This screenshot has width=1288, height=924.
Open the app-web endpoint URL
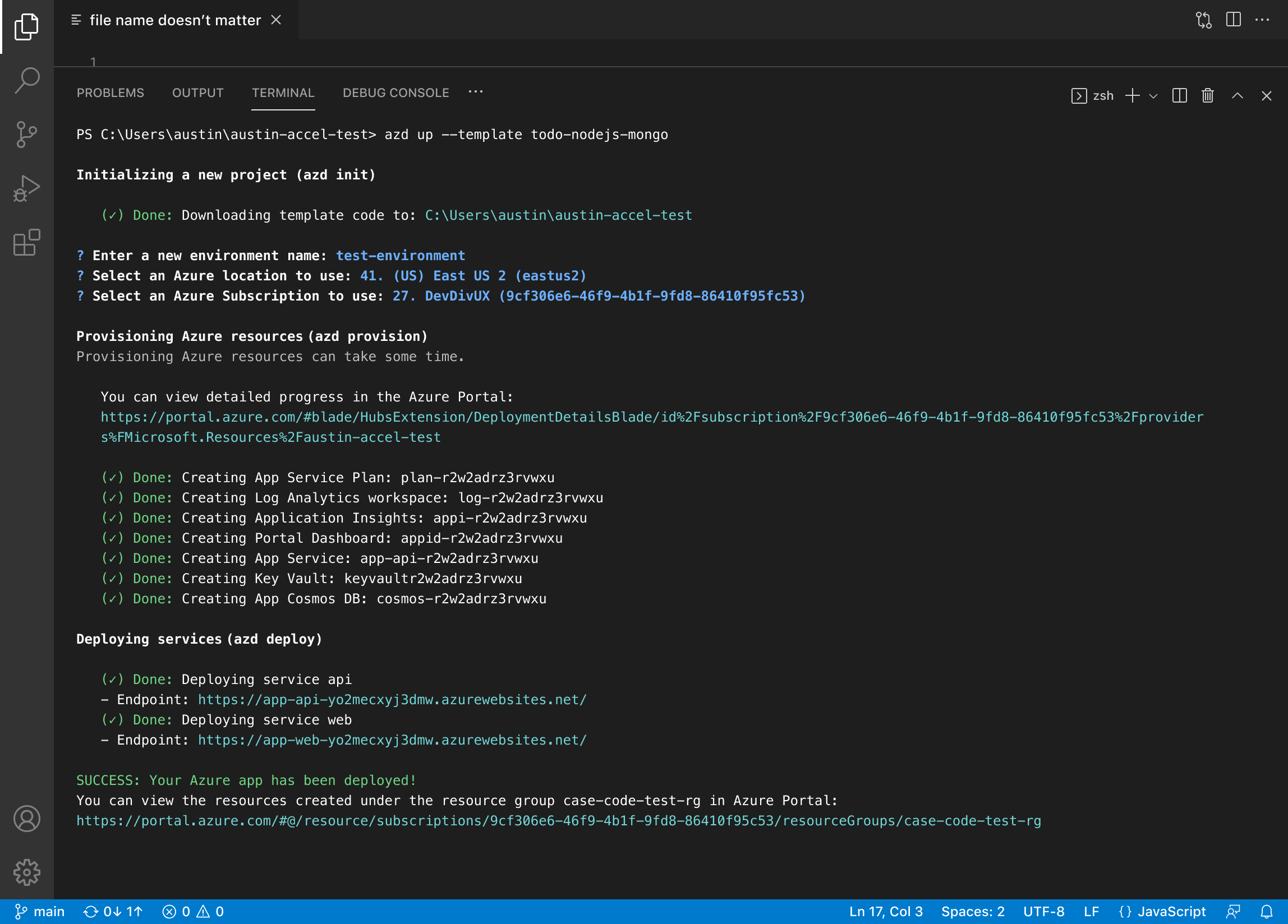[392, 740]
